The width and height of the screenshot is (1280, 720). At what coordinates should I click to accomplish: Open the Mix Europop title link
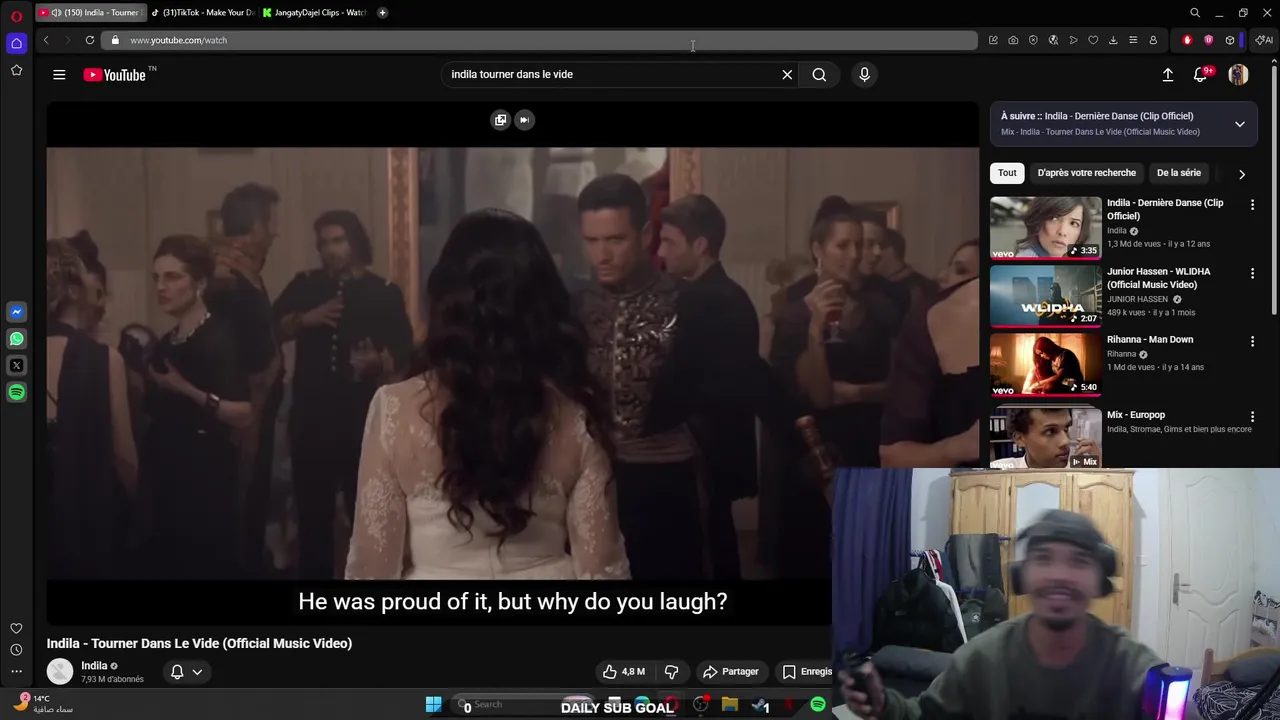click(x=1136, y=415)
